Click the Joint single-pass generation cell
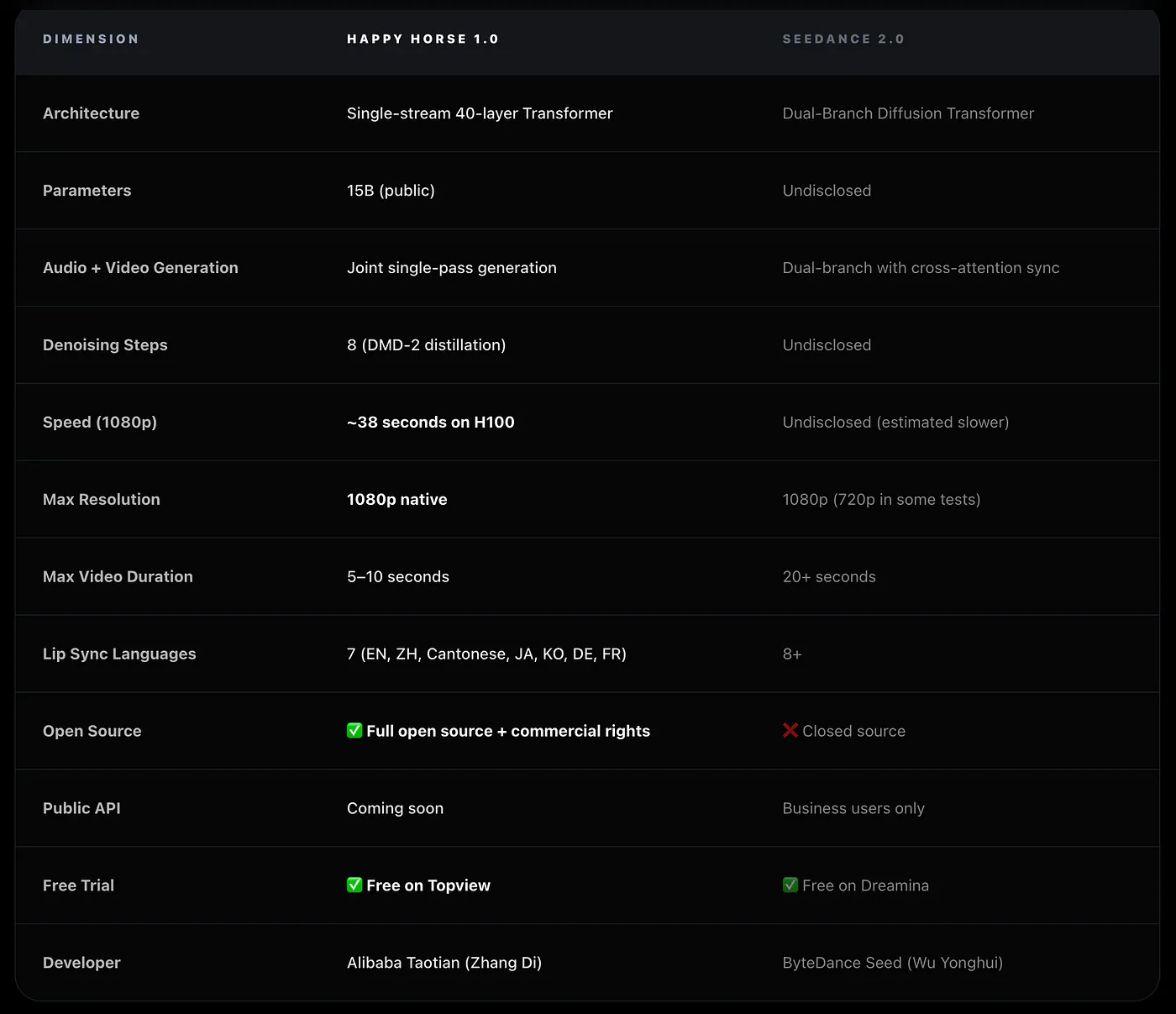The width and height of the screenshot is (1176, 1014). [452, 268]
